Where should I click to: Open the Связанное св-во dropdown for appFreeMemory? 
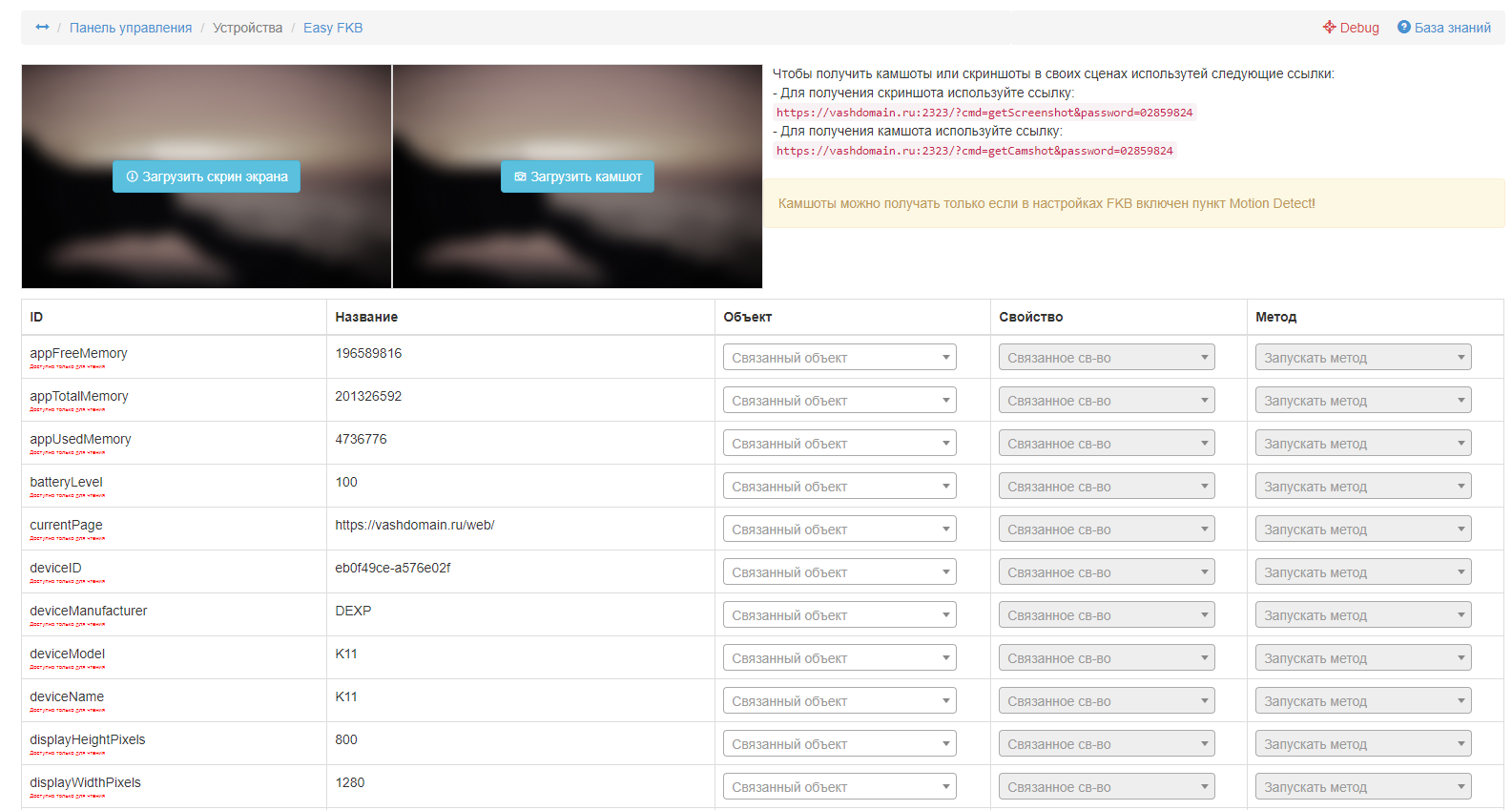tap(1107, 358)
